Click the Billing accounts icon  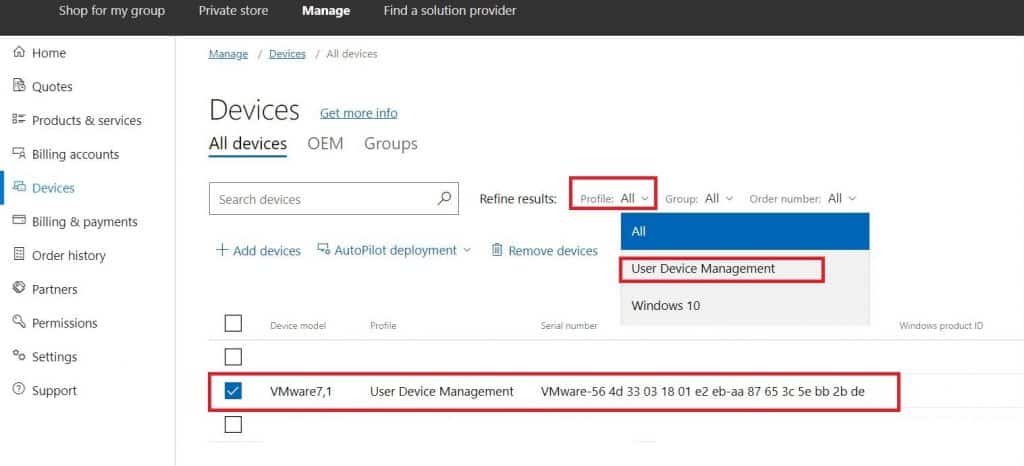[19, 154]
